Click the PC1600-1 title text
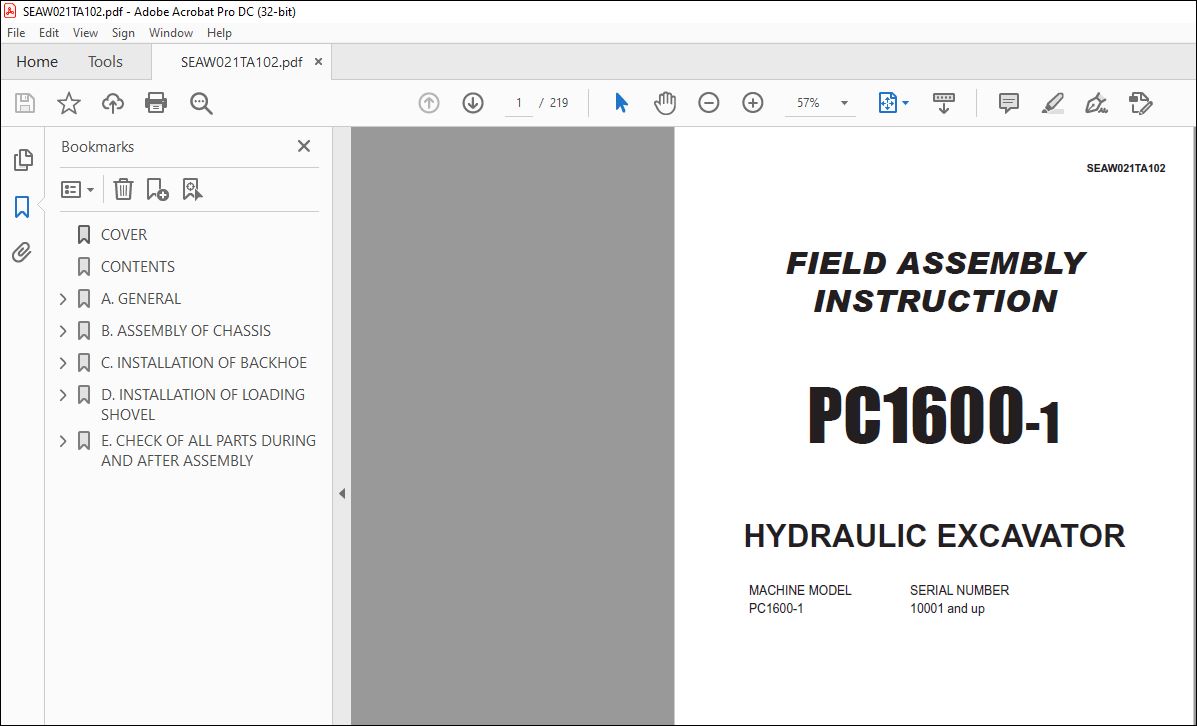This screenshot has height=726, width=1197. [934, 416]
